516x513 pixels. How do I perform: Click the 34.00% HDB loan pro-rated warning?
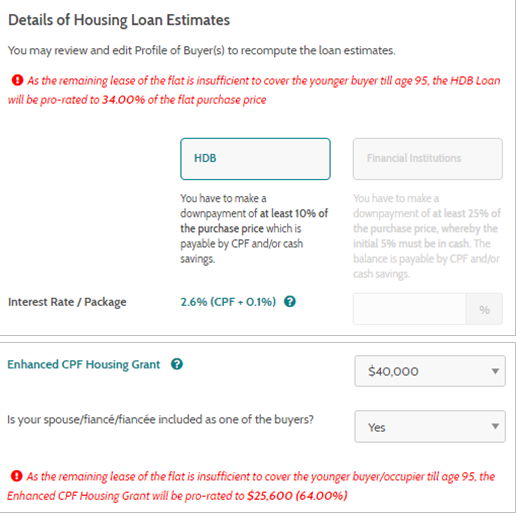[x=254, y=90]
